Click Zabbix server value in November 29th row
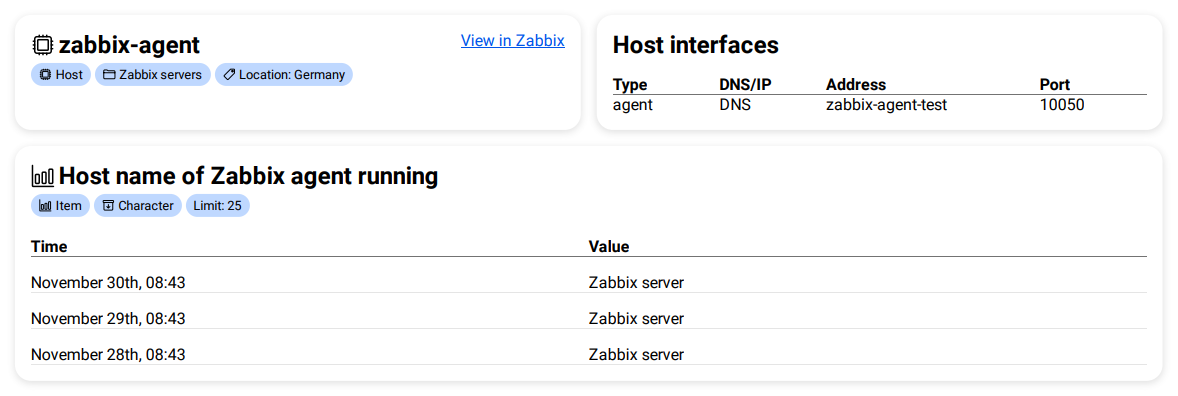This screenshot has height=396, width=1178. point(636,319)
